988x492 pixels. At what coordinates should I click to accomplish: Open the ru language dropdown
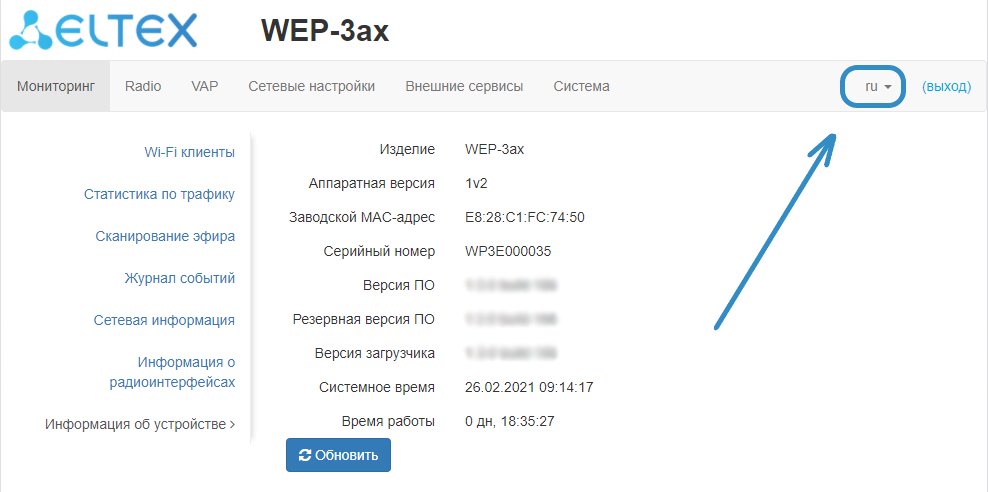877,87
